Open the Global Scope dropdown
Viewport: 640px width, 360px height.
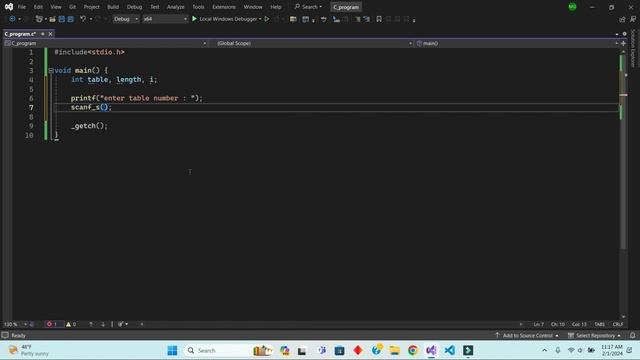pos(313,43)
